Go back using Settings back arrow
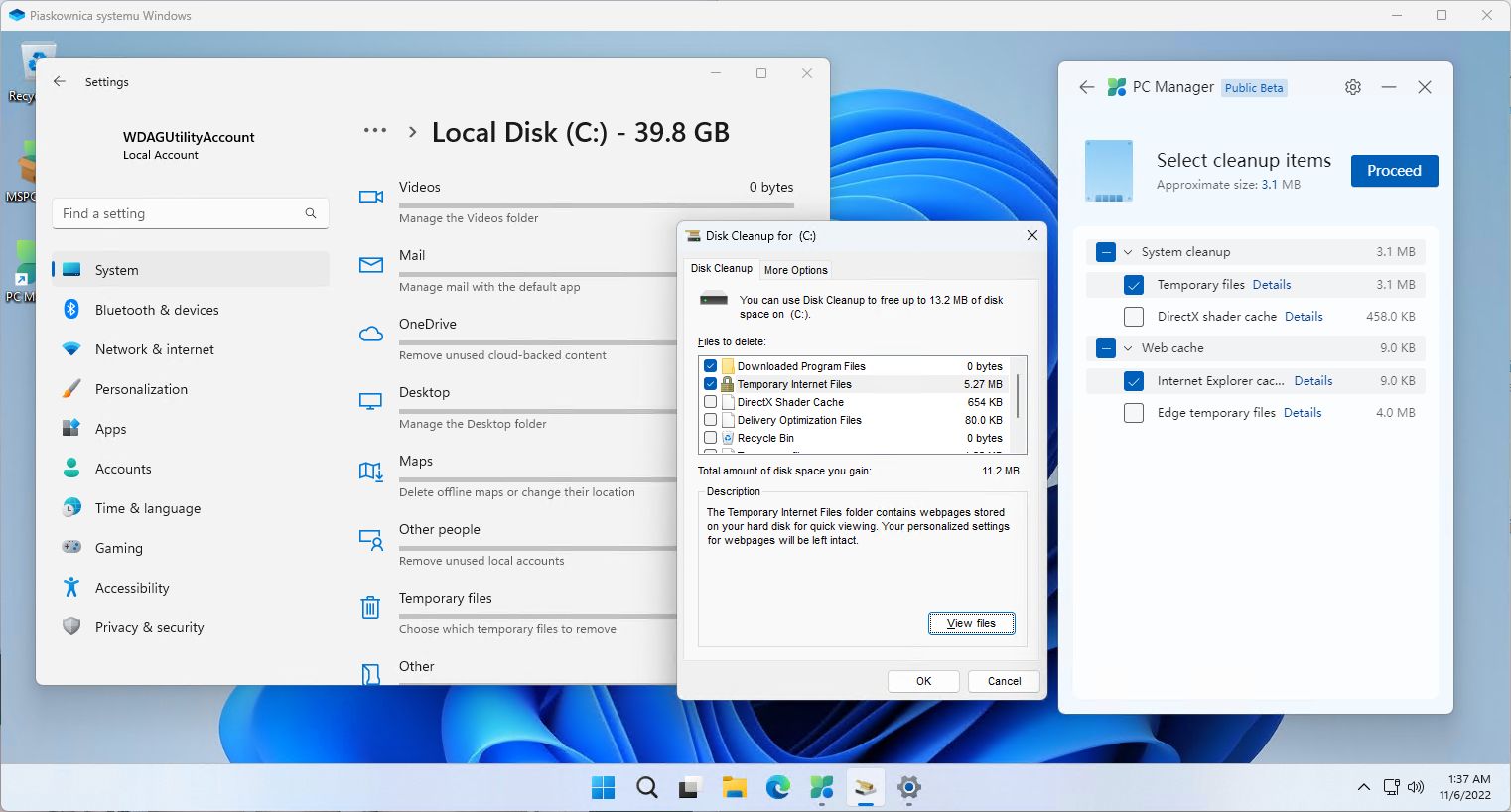The width and height of the screenshot is (1511, 812). 60,82
